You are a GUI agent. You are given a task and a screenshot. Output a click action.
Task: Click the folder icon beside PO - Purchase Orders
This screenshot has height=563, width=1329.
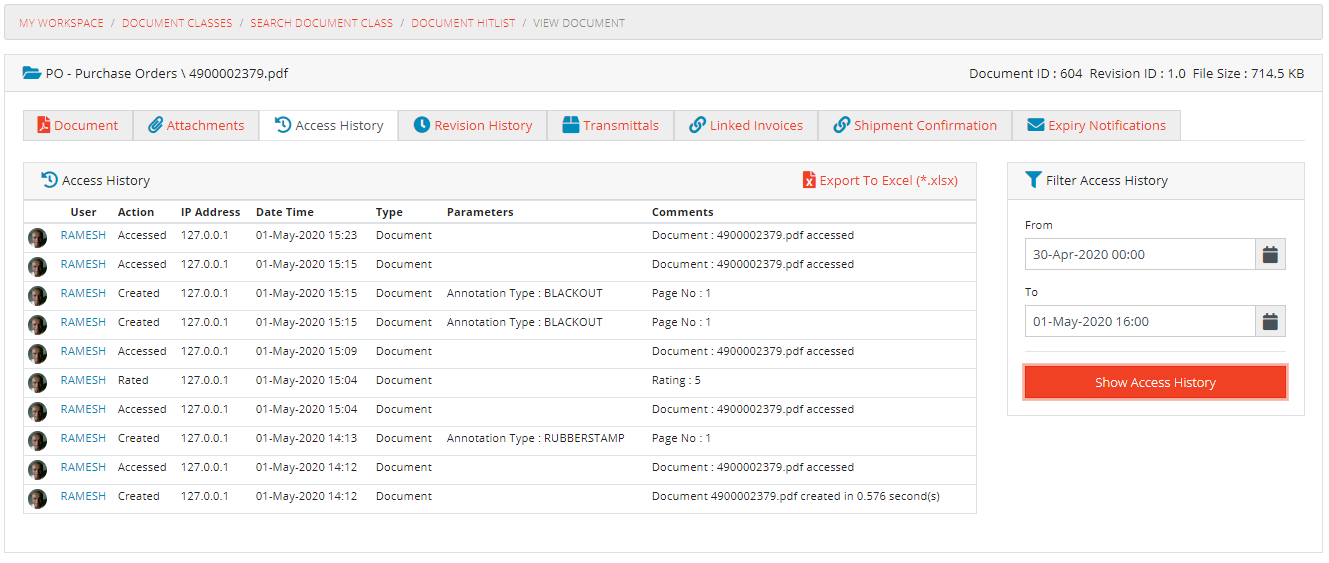coord(32,73)
